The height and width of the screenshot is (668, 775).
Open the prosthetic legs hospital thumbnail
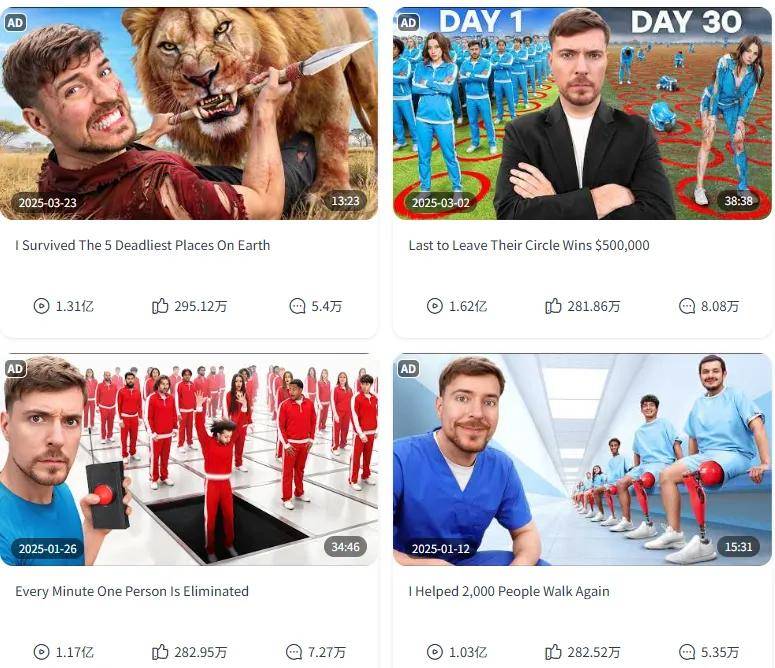582,459
